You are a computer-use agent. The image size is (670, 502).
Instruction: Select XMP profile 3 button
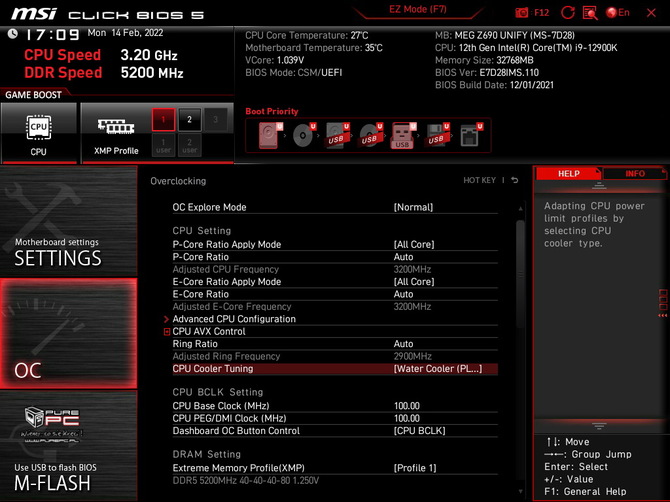coord(215,120)
